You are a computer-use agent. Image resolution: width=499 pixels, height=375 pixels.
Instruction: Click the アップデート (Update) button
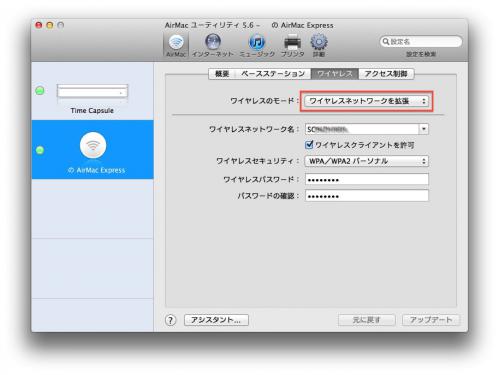(431, 320)
